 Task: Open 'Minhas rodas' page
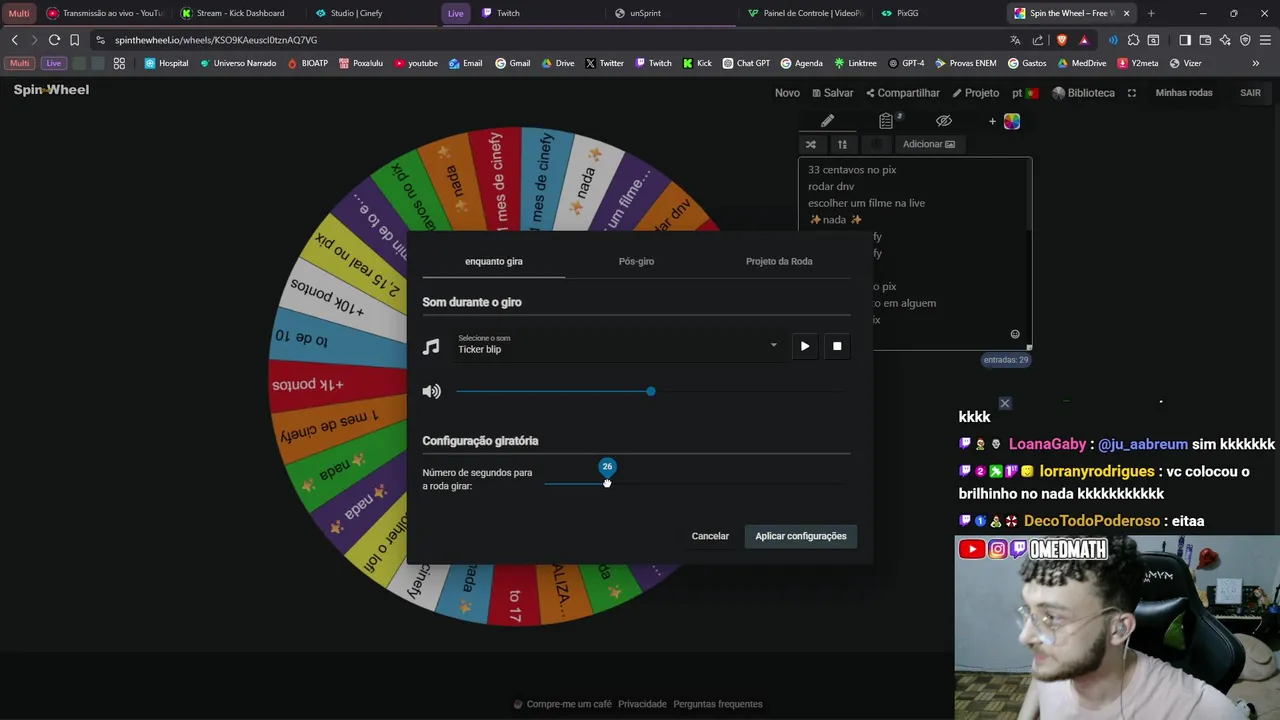coord(1184,93)
